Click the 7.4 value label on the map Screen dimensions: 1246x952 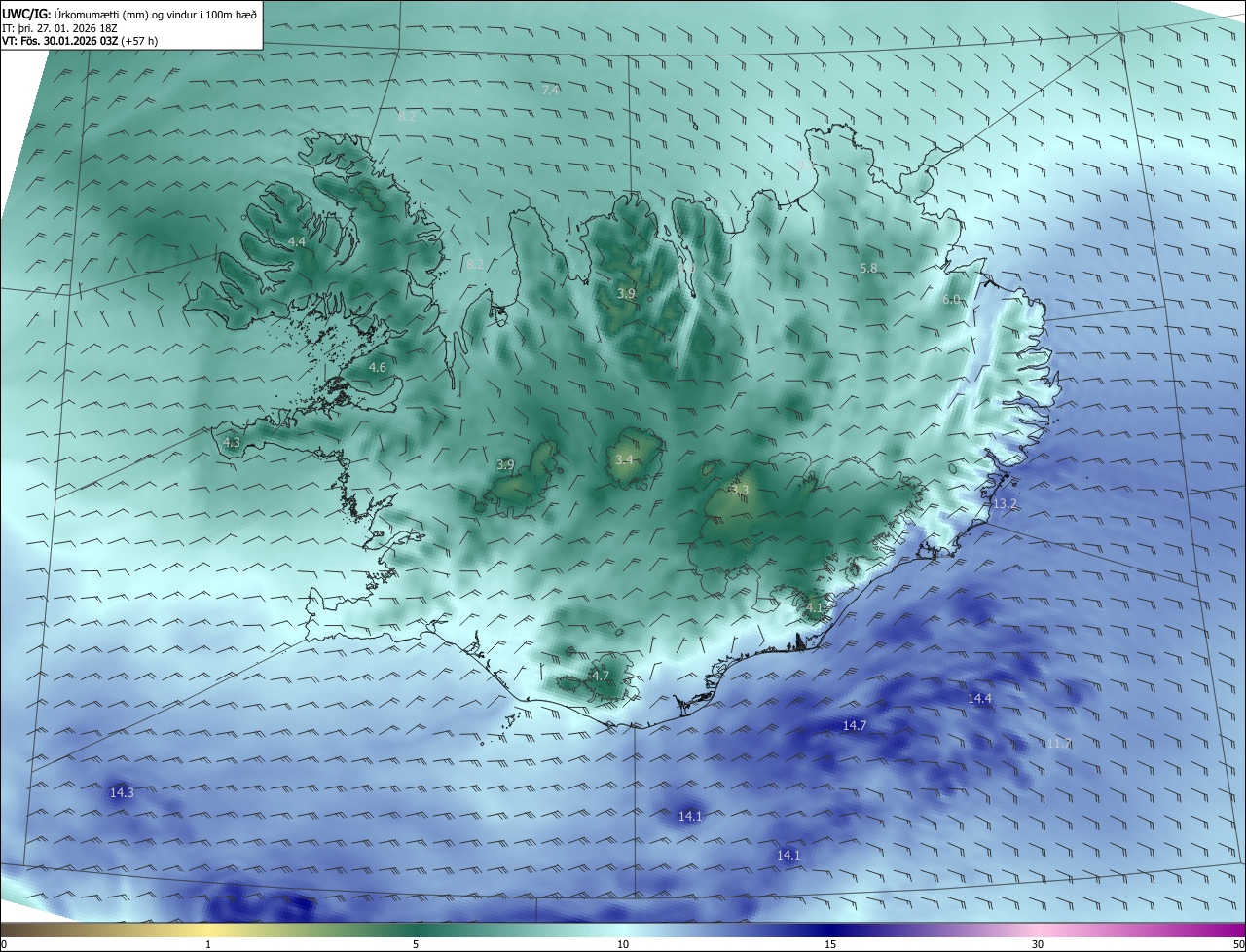550,90
